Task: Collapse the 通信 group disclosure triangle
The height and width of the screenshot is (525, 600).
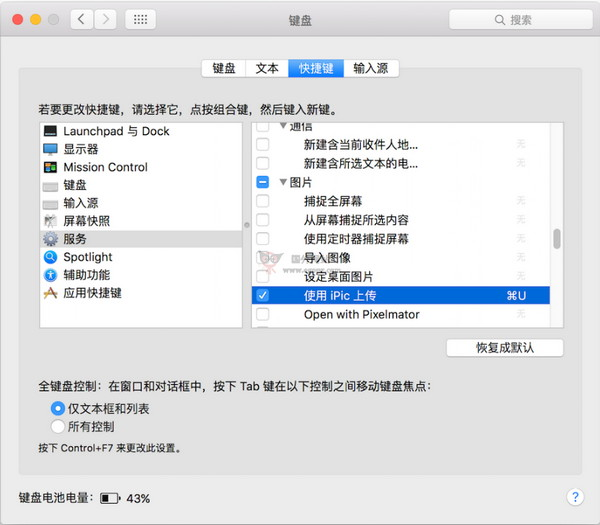Action: pos(283,127)
